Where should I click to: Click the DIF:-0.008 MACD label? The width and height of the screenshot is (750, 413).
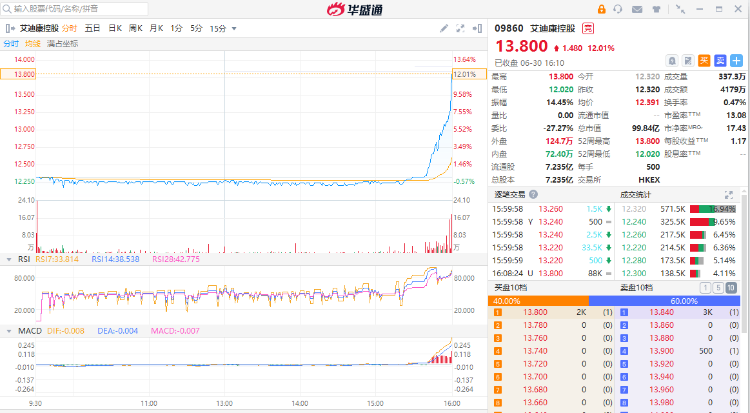point(66,331)
